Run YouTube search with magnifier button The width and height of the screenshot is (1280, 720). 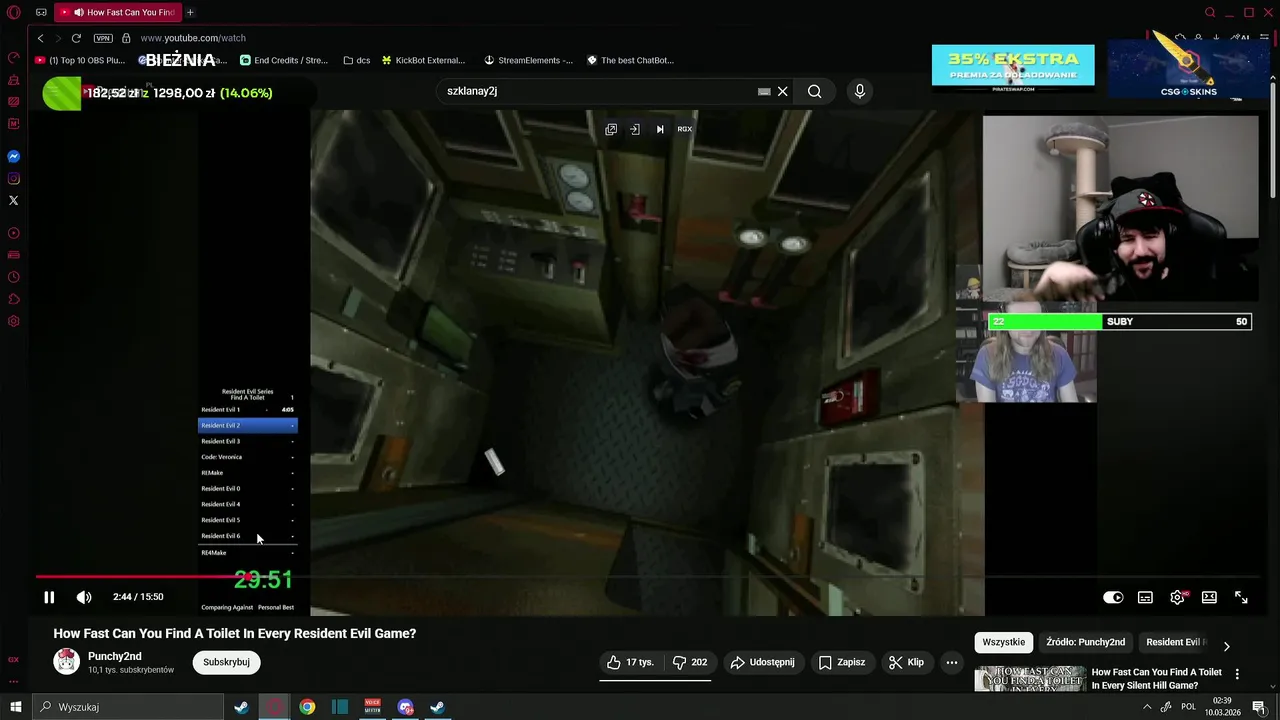tap(815, 91)
